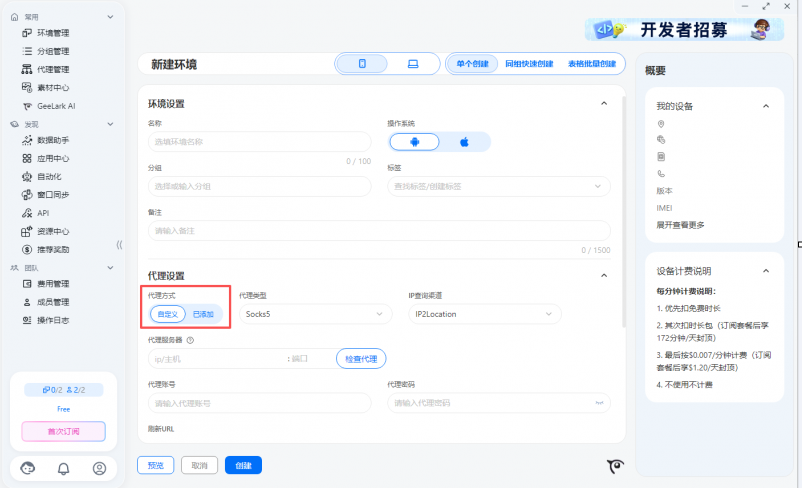Switch to 表格批量创建 tab

(592, 64)
